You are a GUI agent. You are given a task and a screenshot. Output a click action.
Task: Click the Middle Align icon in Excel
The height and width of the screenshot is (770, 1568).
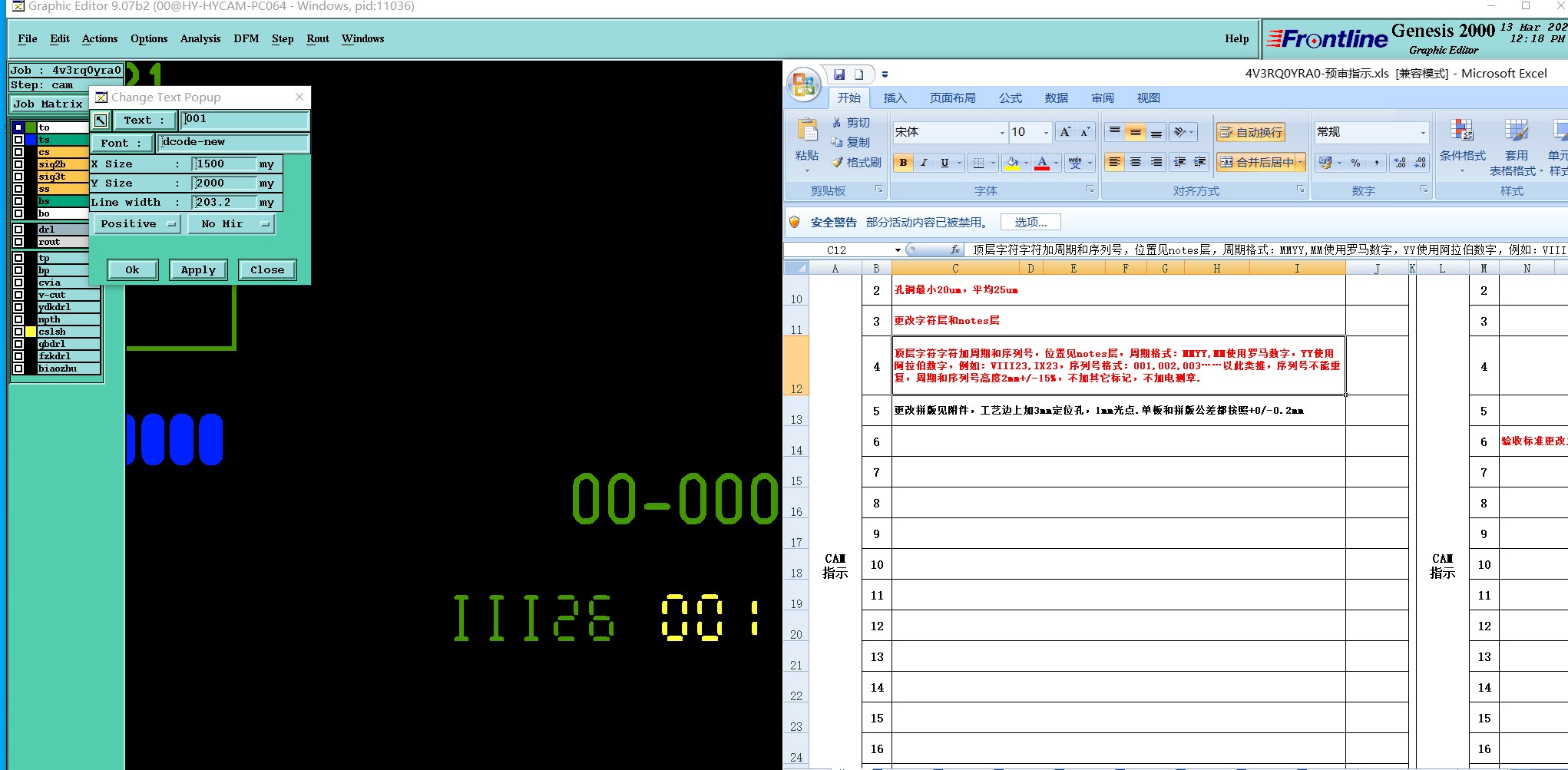tap(1135, 132)
